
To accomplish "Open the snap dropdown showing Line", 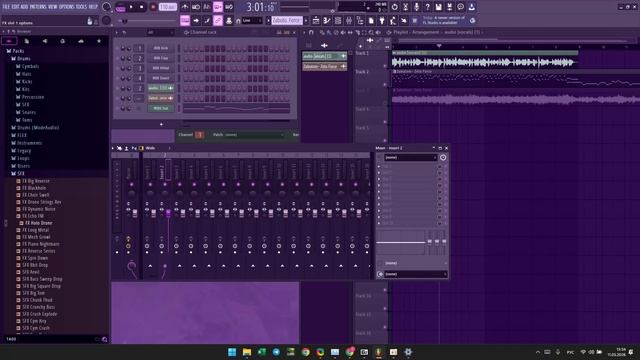I will pyautogui.click(x=252, y=20).
